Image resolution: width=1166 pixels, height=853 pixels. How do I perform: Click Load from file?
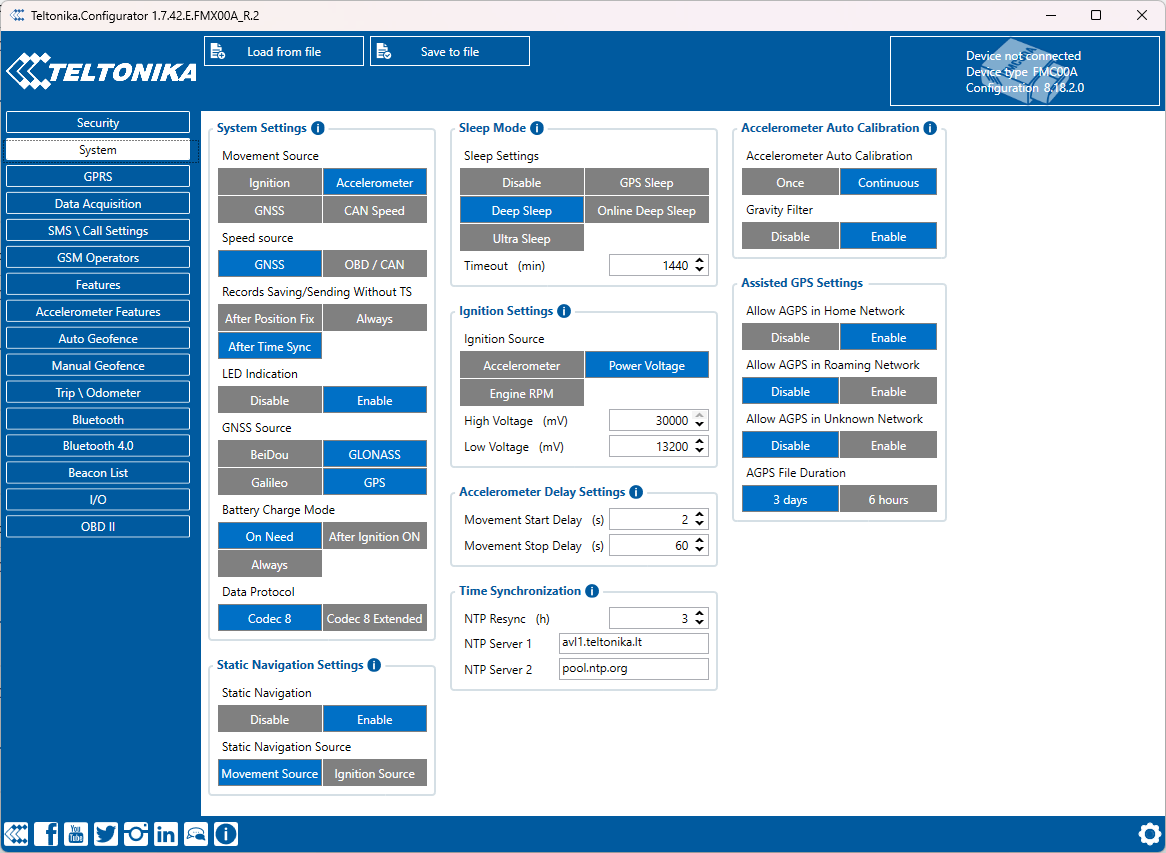pos(284,51)
